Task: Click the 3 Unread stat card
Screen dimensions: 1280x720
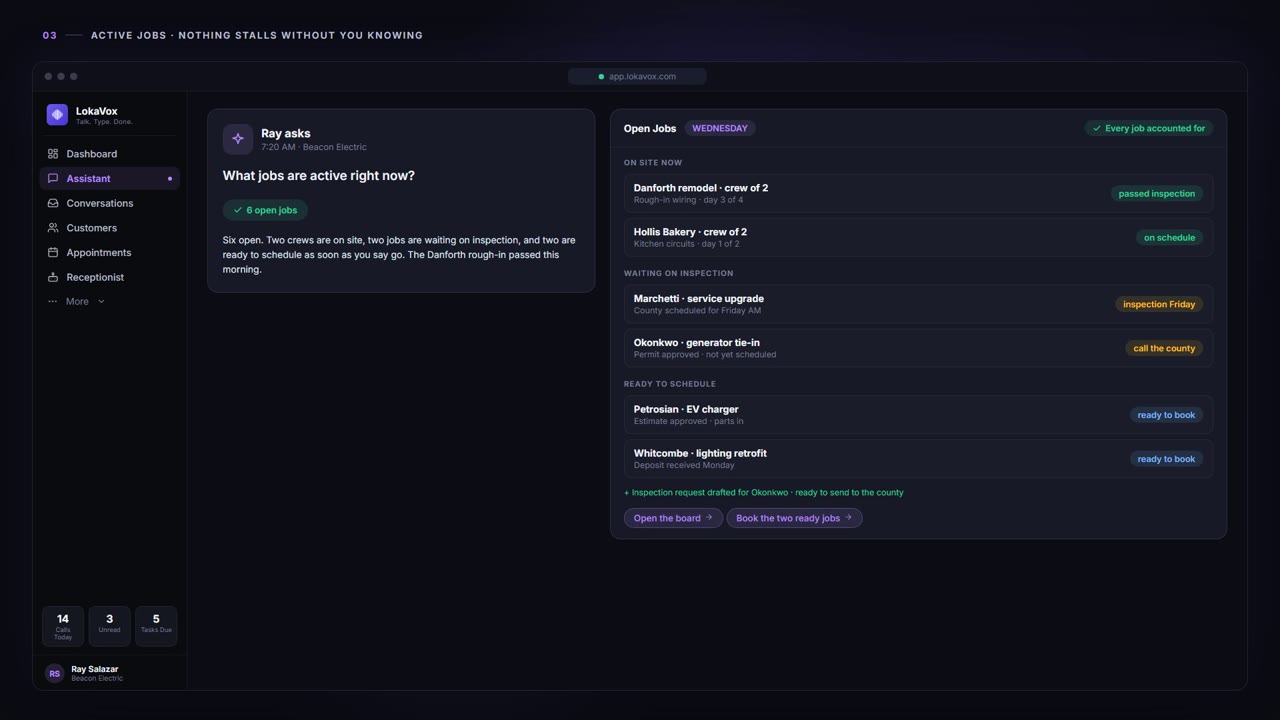Action: 109,626
